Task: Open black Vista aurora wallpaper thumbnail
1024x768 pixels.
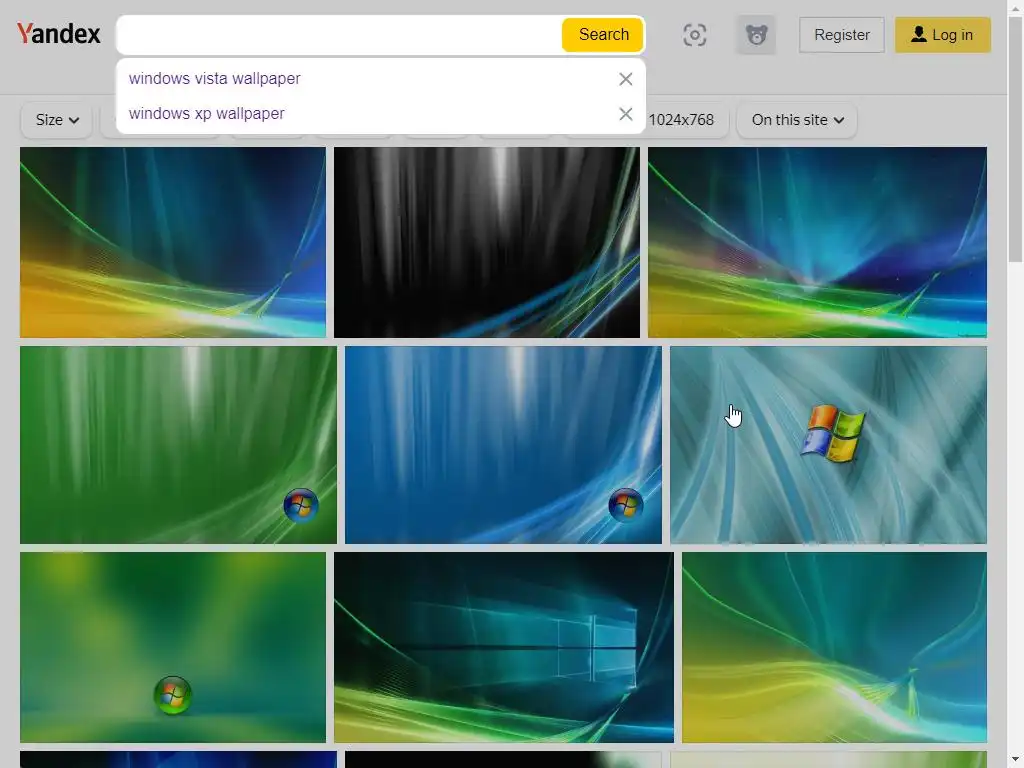Action: coord(487,242)
